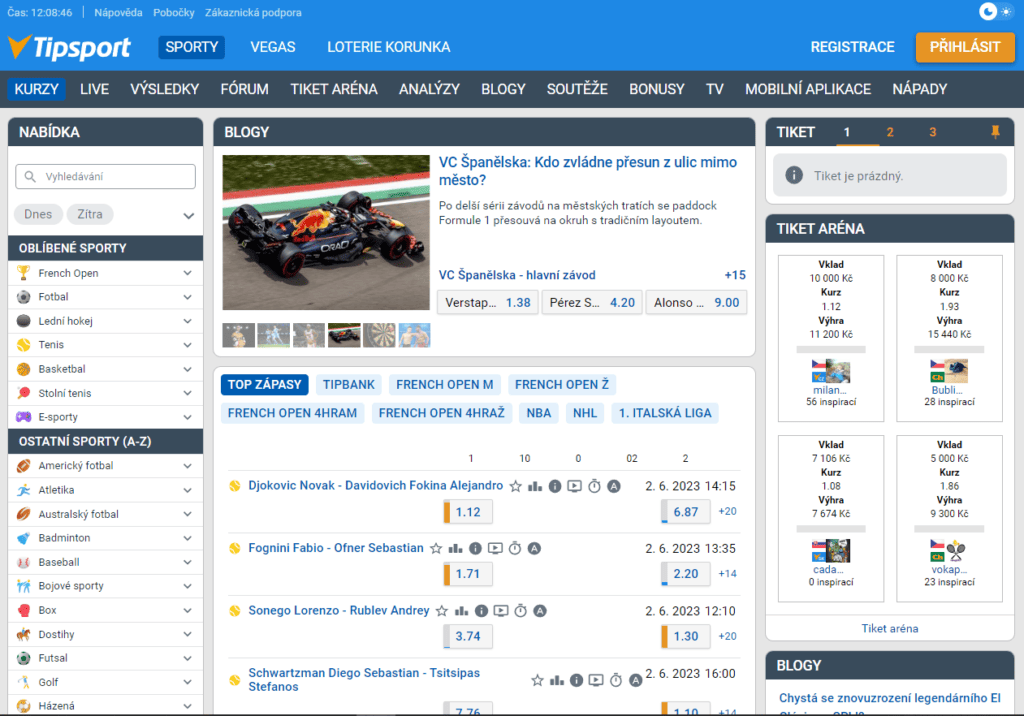Click timer icon in Fognini - Ofner row
Viewport: 1024px width, 716px height.
point(515,549)
